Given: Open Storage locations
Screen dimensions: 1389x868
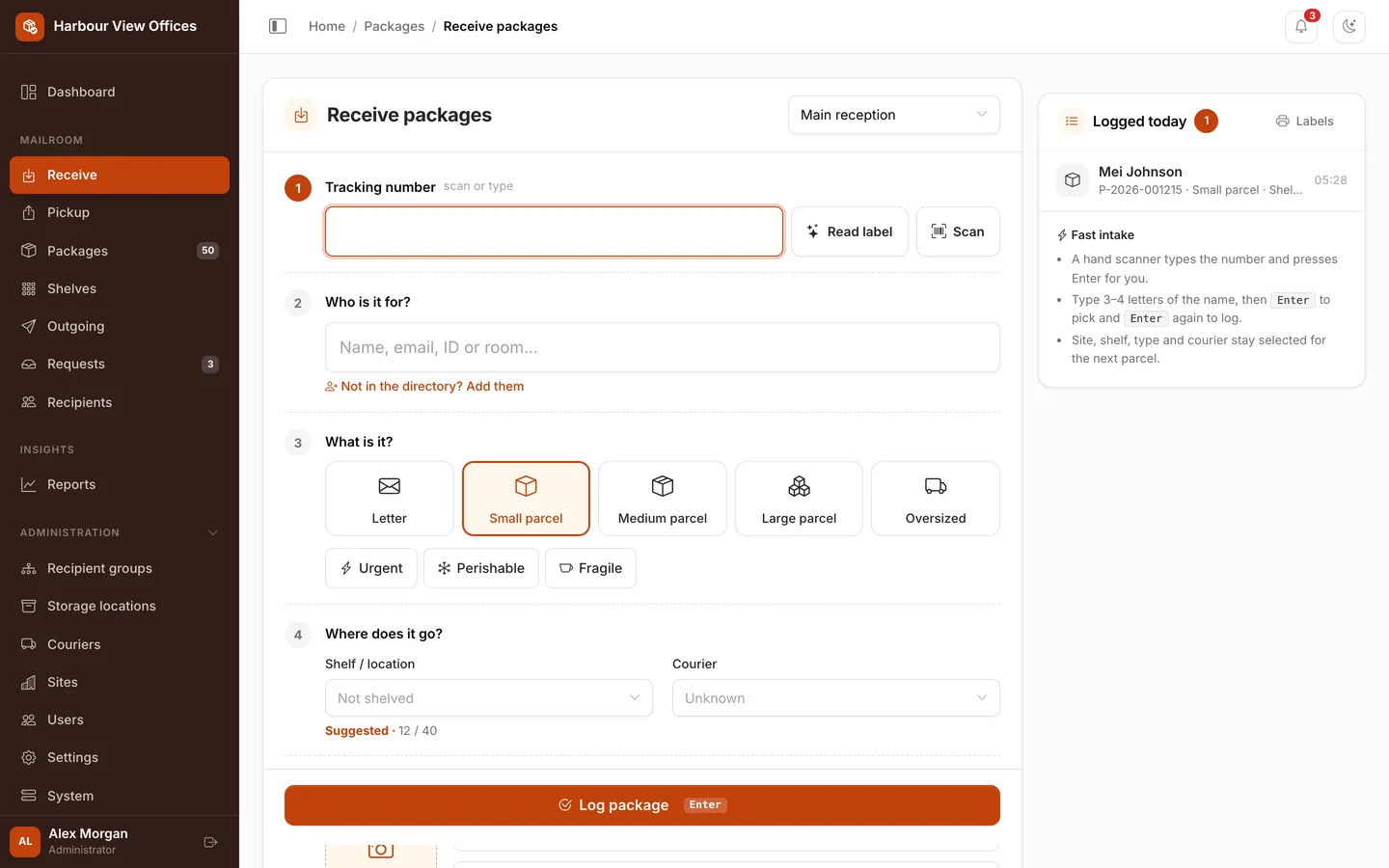Looking at the screenshot, I should click(120, 606).
